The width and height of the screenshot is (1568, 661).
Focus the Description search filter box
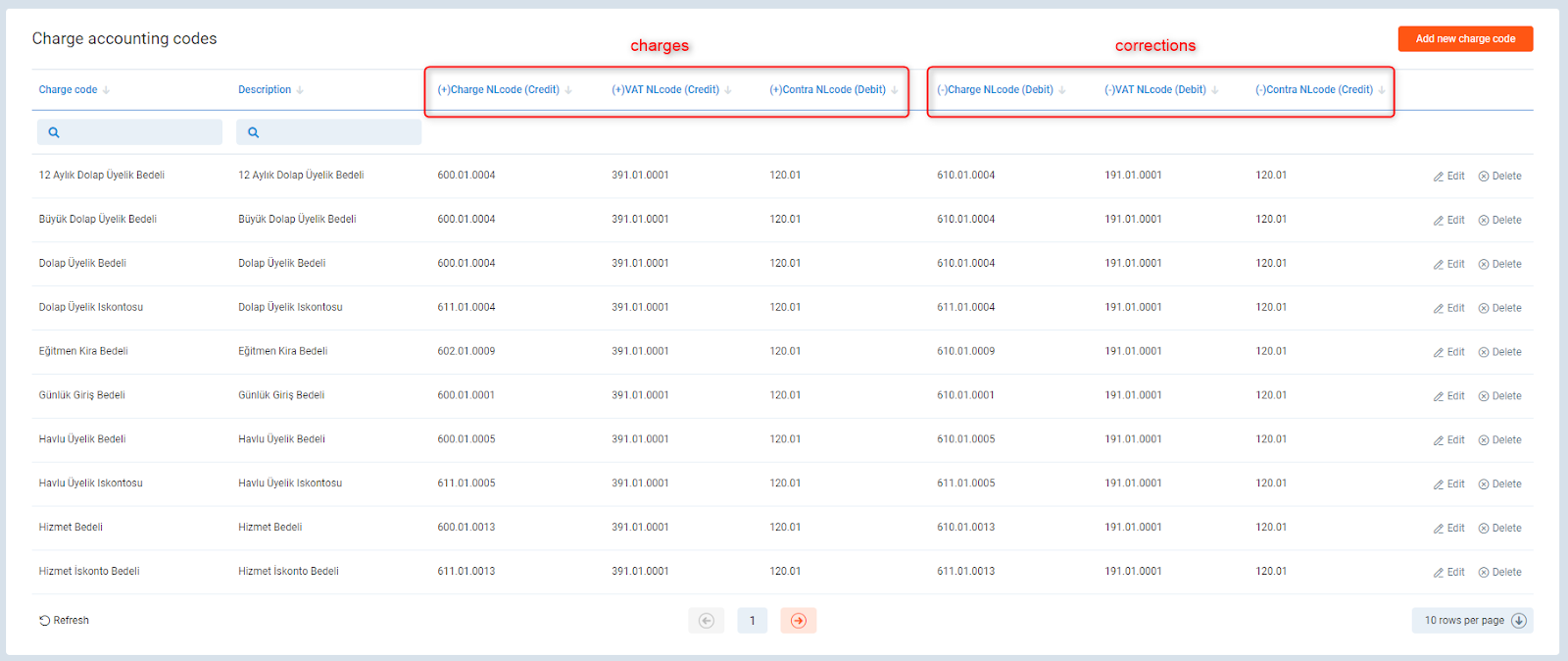point(328,132)
